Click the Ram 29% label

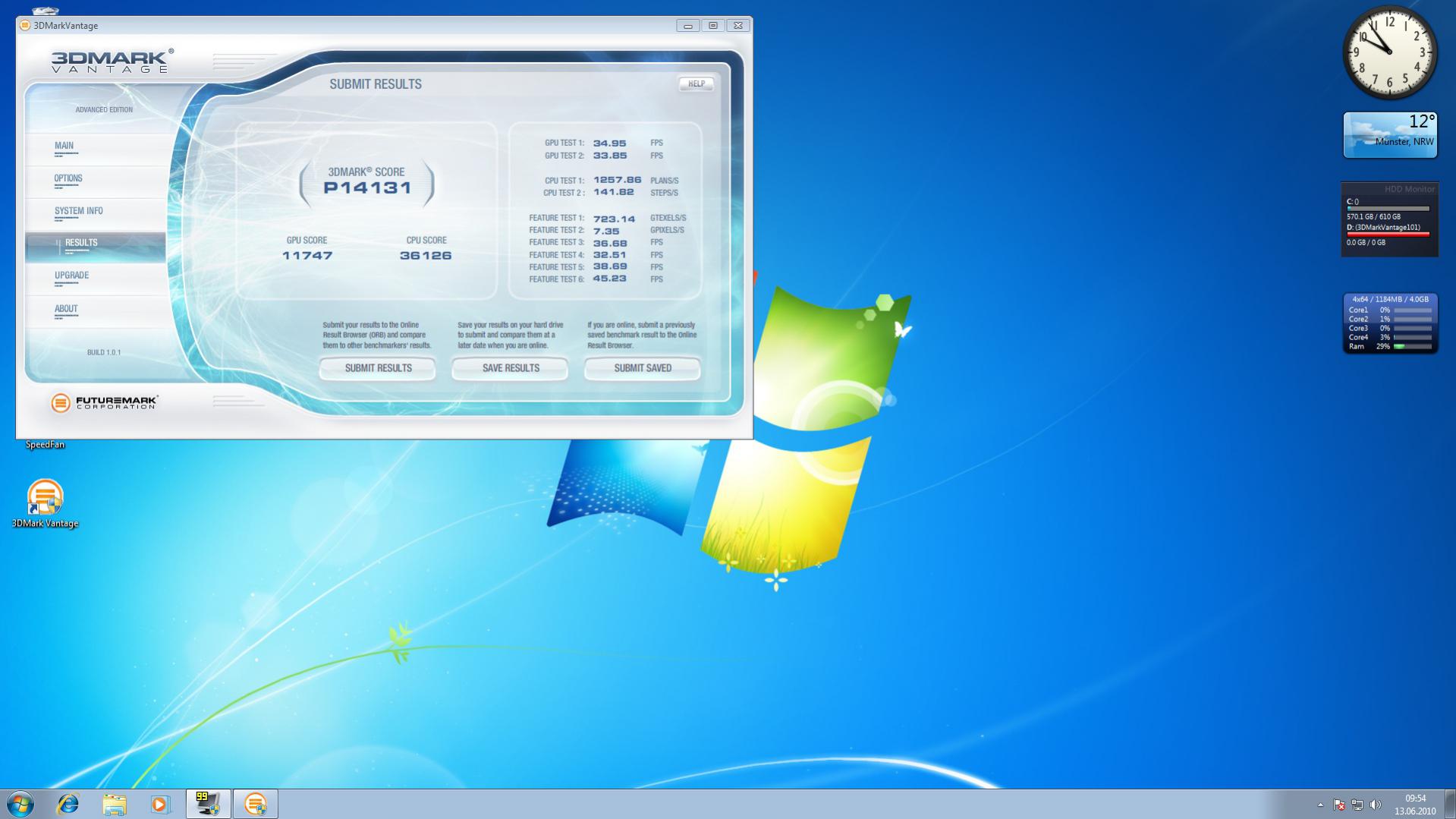point(1370,346)
